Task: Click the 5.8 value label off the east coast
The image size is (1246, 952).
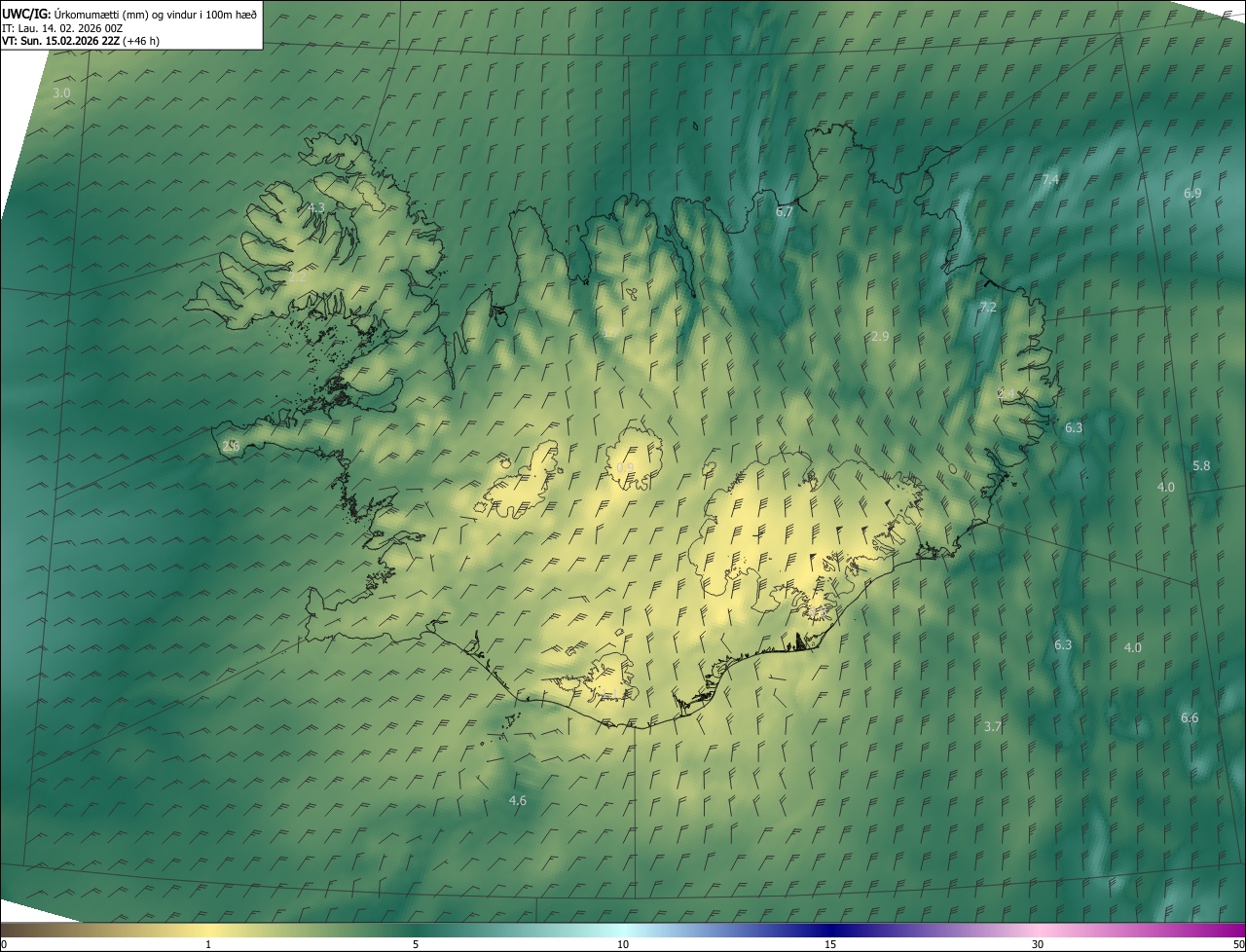Action: [x=1201, y=465]
